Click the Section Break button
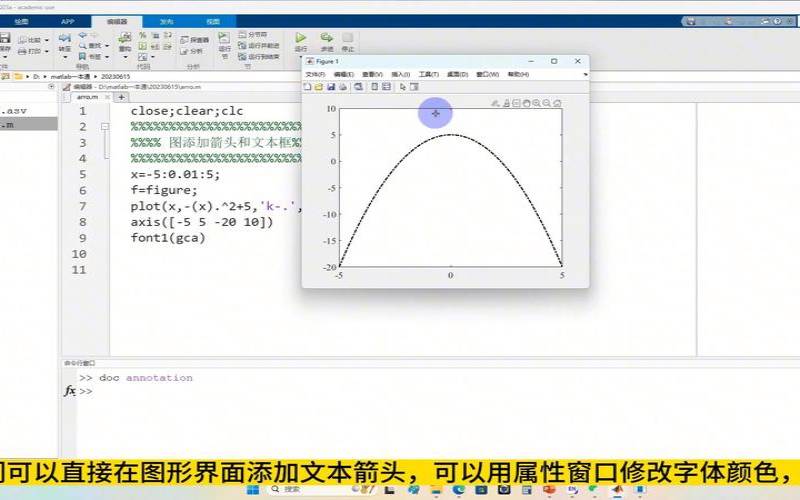 (253, 34)
